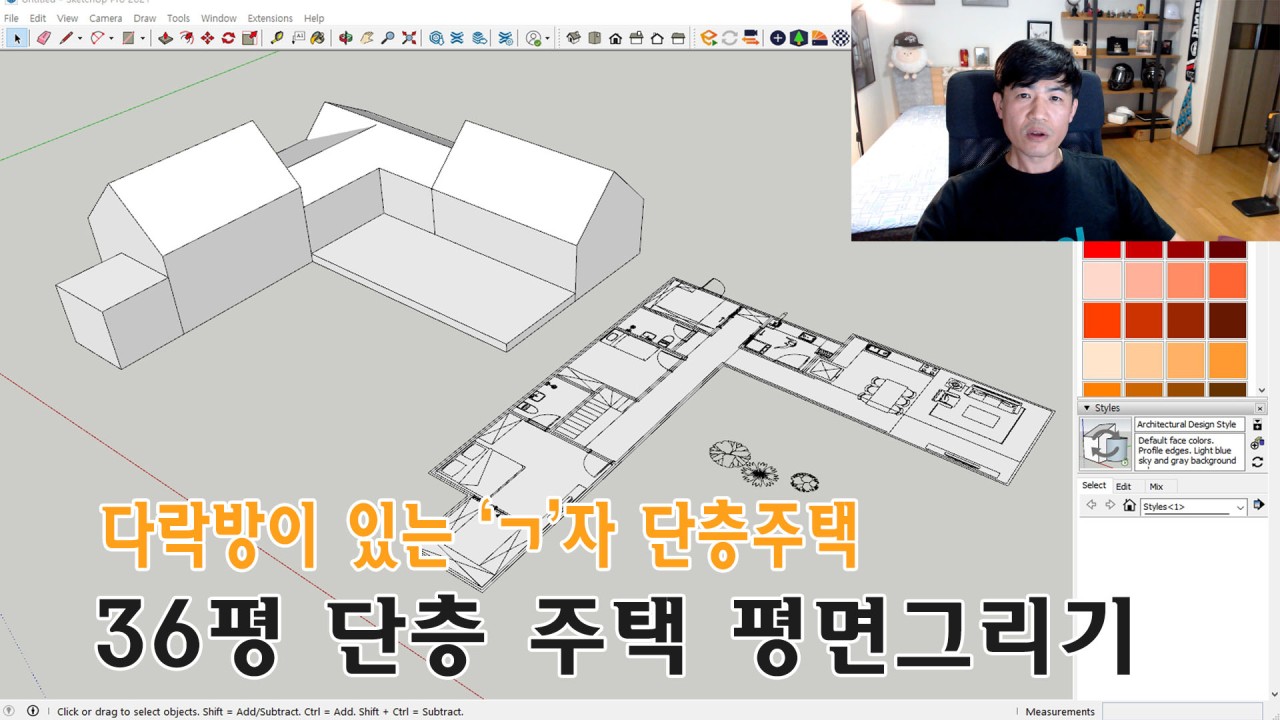
Task: Select the Tape Measure tool
Action: [277, 38]
